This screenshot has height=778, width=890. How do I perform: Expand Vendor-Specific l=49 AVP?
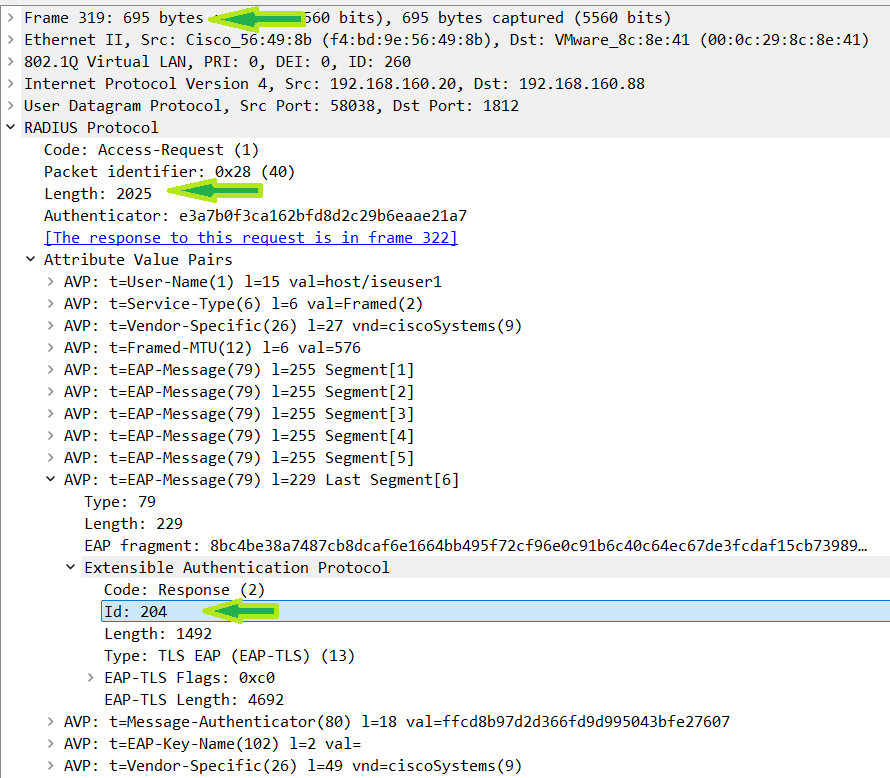[51, 766]
